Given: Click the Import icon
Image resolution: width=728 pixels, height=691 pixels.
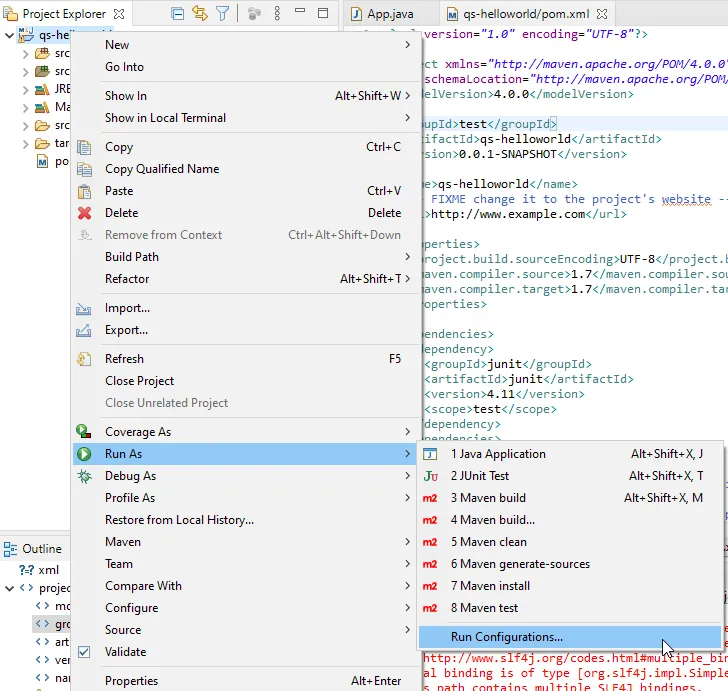Looking at the screenshot, I should click(x=84, y=309).
